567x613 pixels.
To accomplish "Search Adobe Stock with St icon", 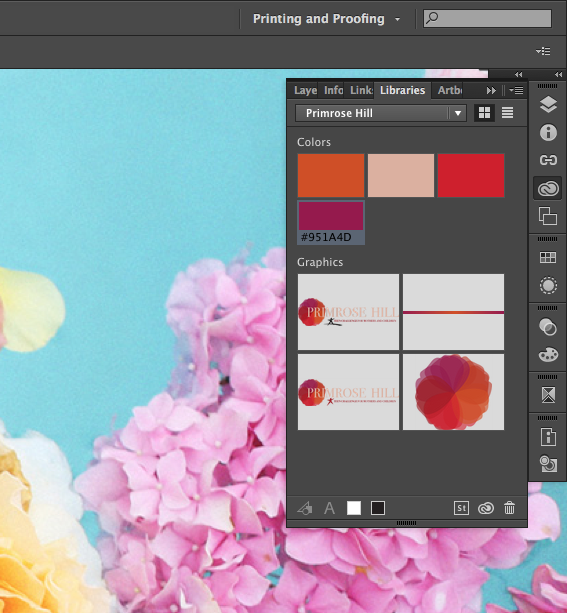I will click(461, 508).
